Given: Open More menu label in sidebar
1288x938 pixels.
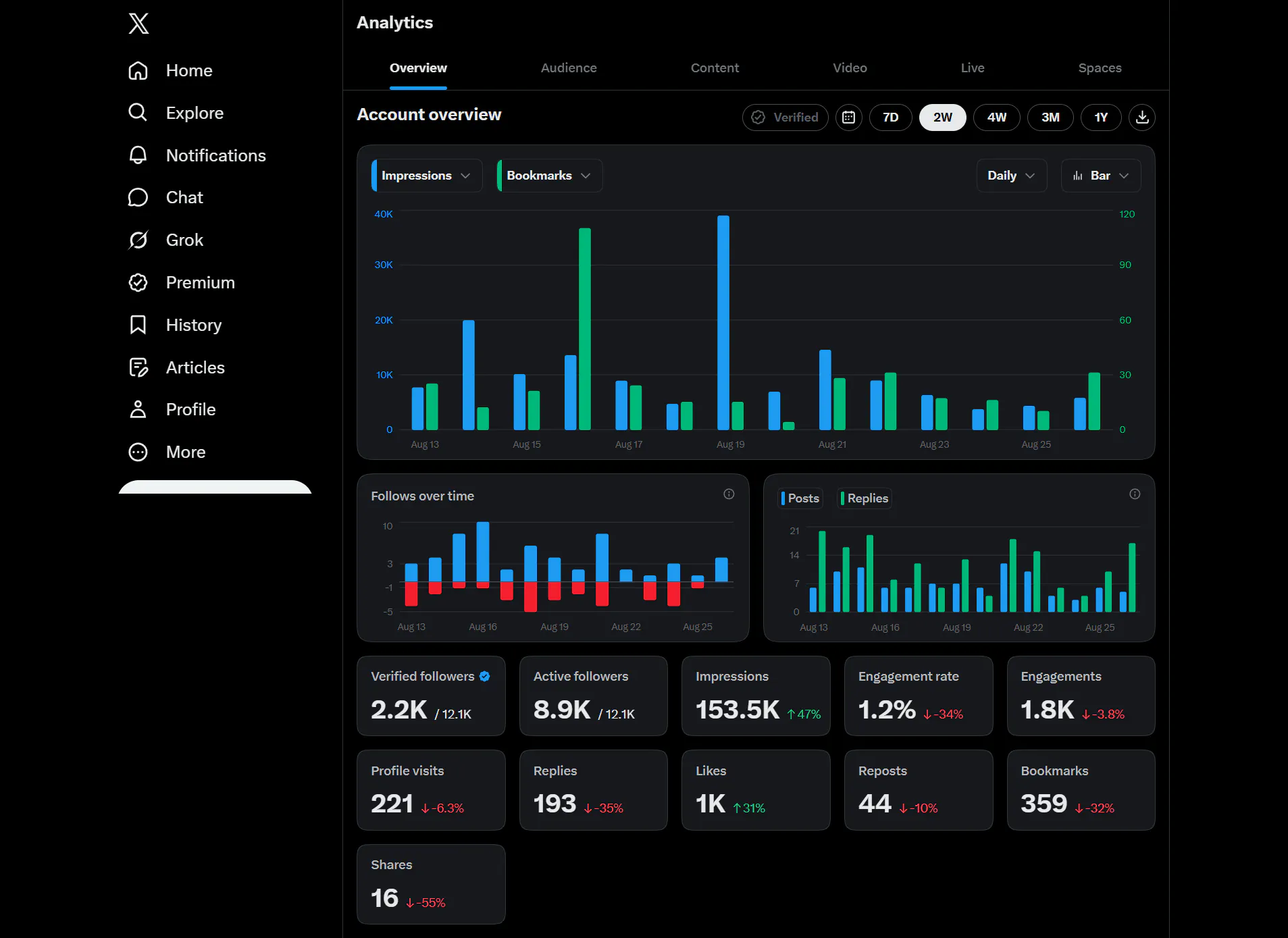Looking at the screenshot, I should click(186, 452).
